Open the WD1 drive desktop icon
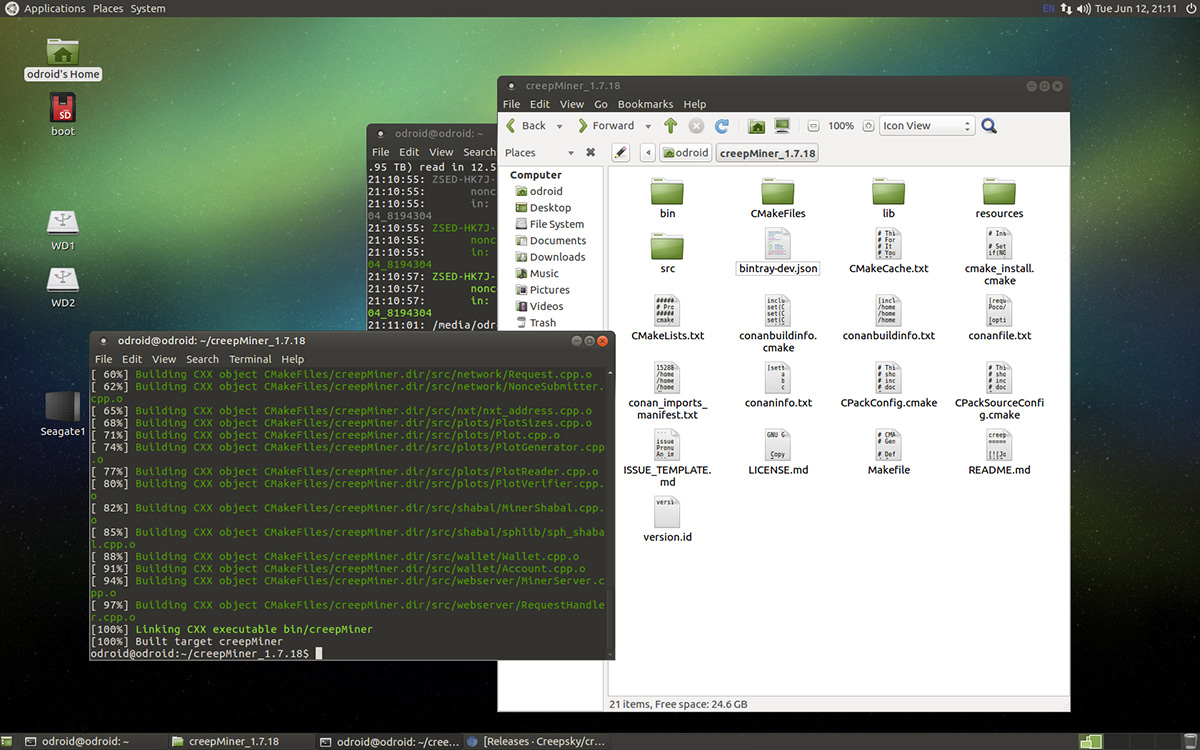The image size is (1200, 750). (63, 231)
